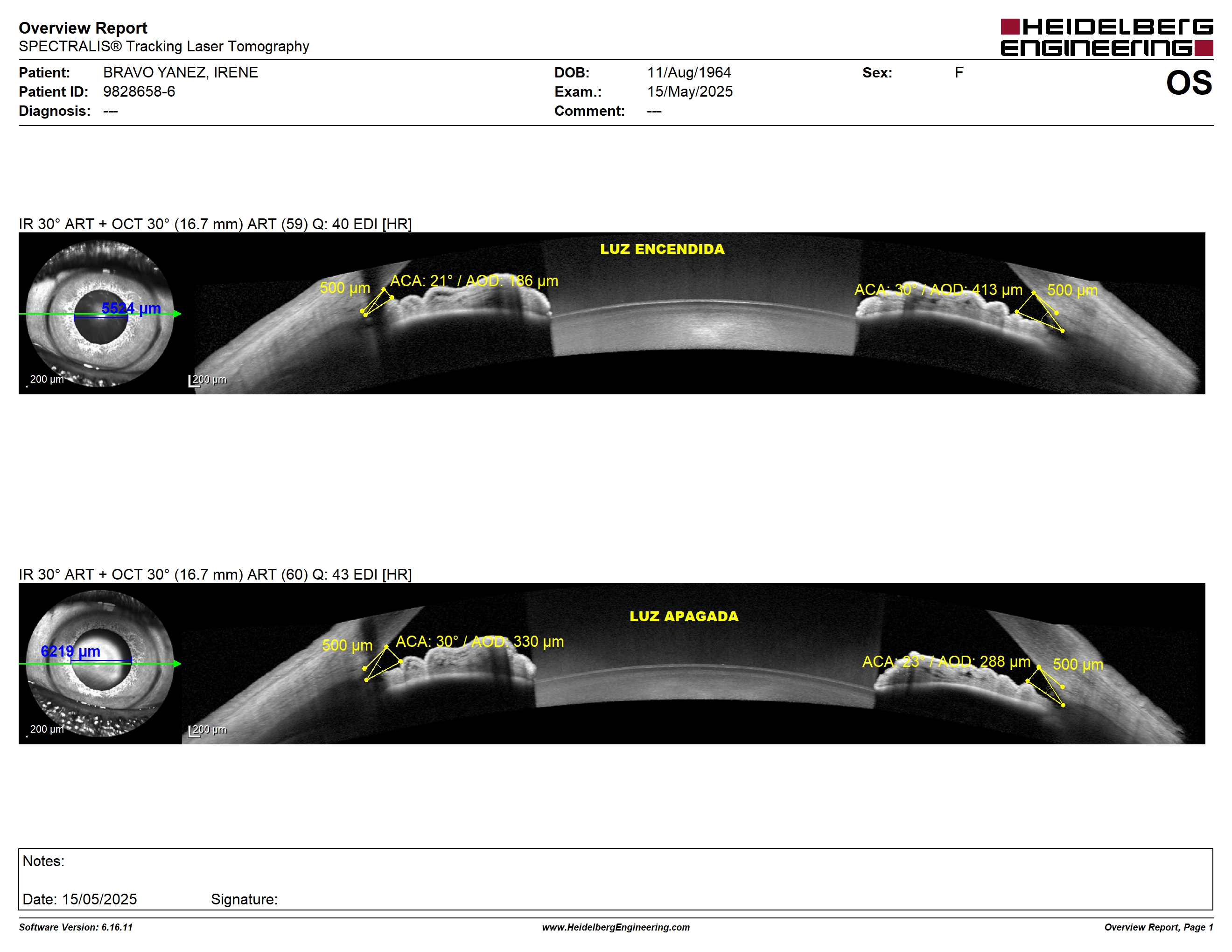Click the upper scan right angle triangle marker
1232x952 pixels.
[1040, 312]
